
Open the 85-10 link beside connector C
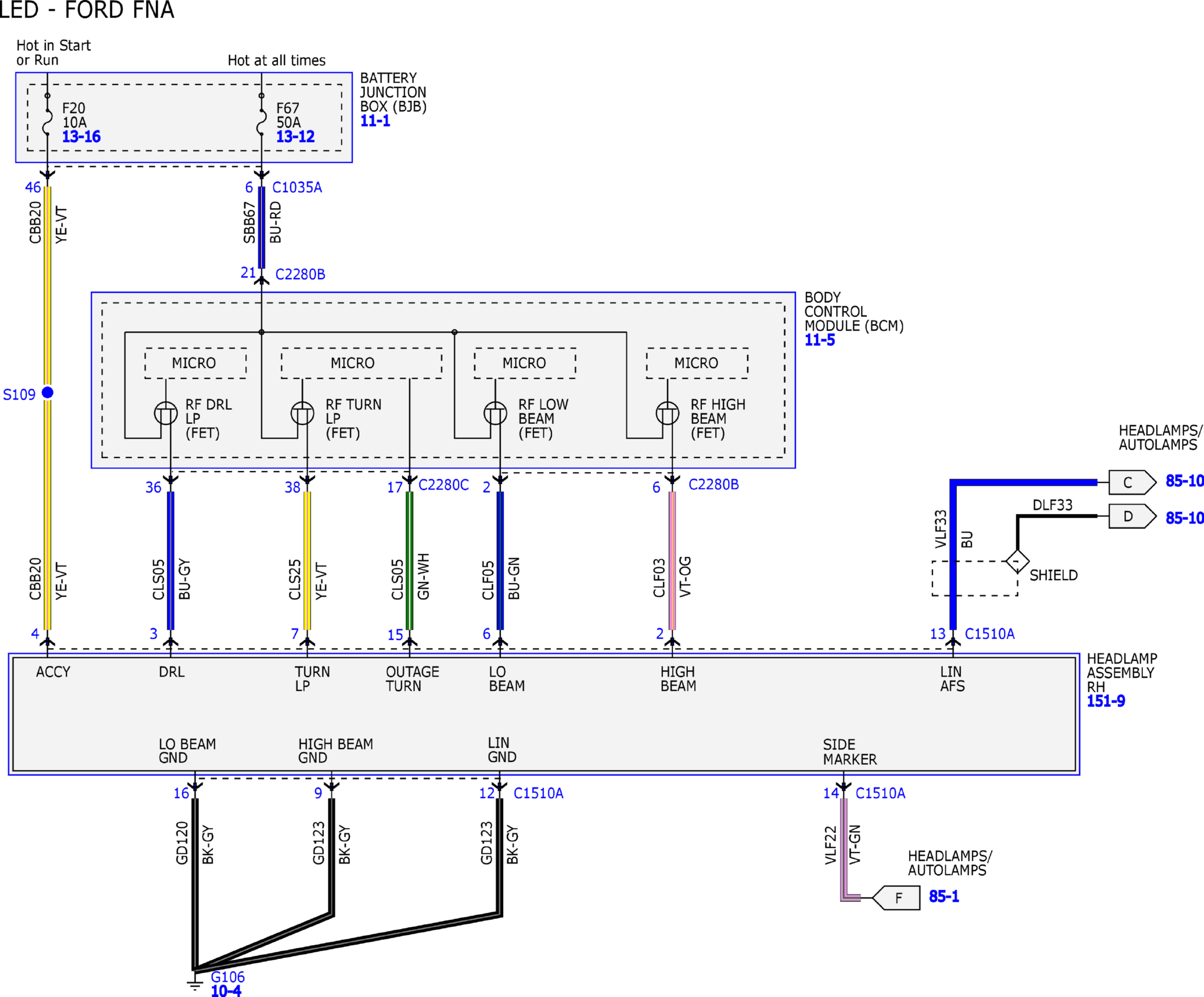(1185, 481)
